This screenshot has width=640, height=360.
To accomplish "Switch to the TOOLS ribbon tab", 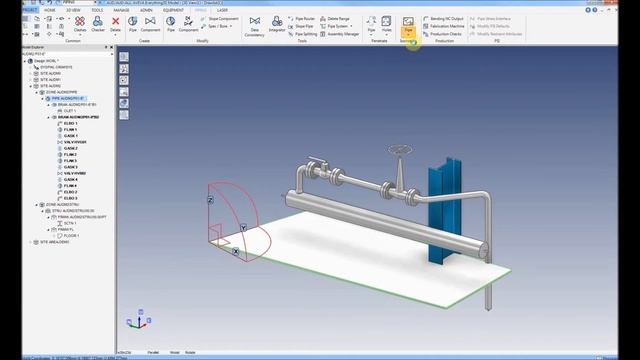I will pos(97,10).
